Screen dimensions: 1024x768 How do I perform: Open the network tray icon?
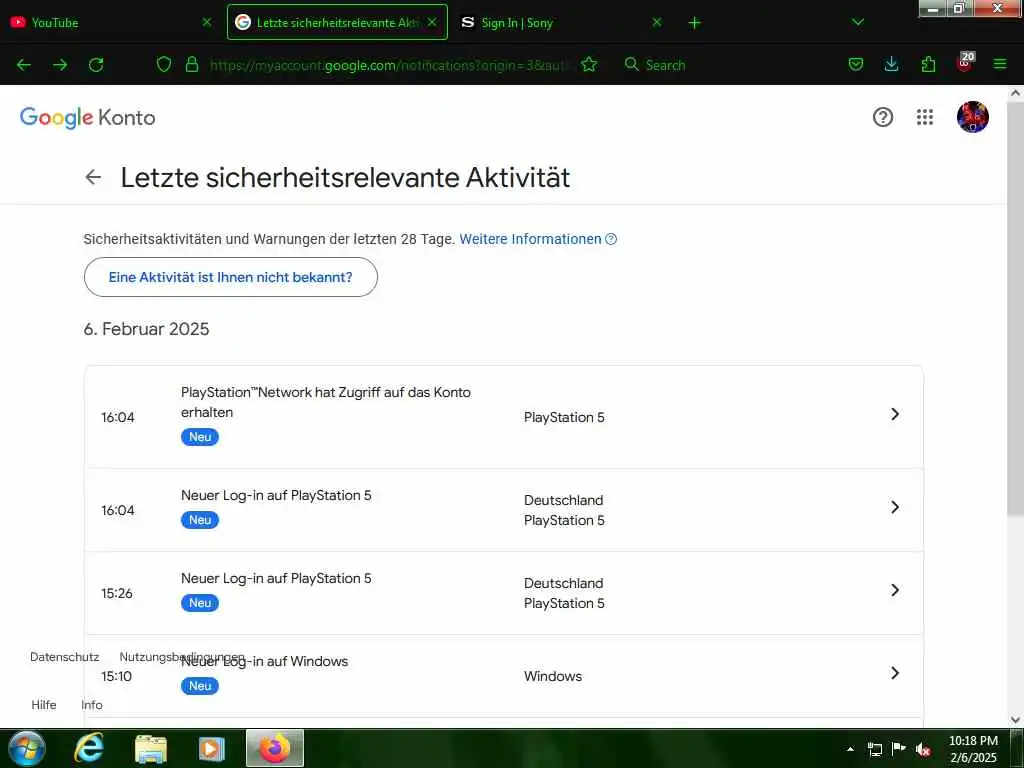coord(875,749)
